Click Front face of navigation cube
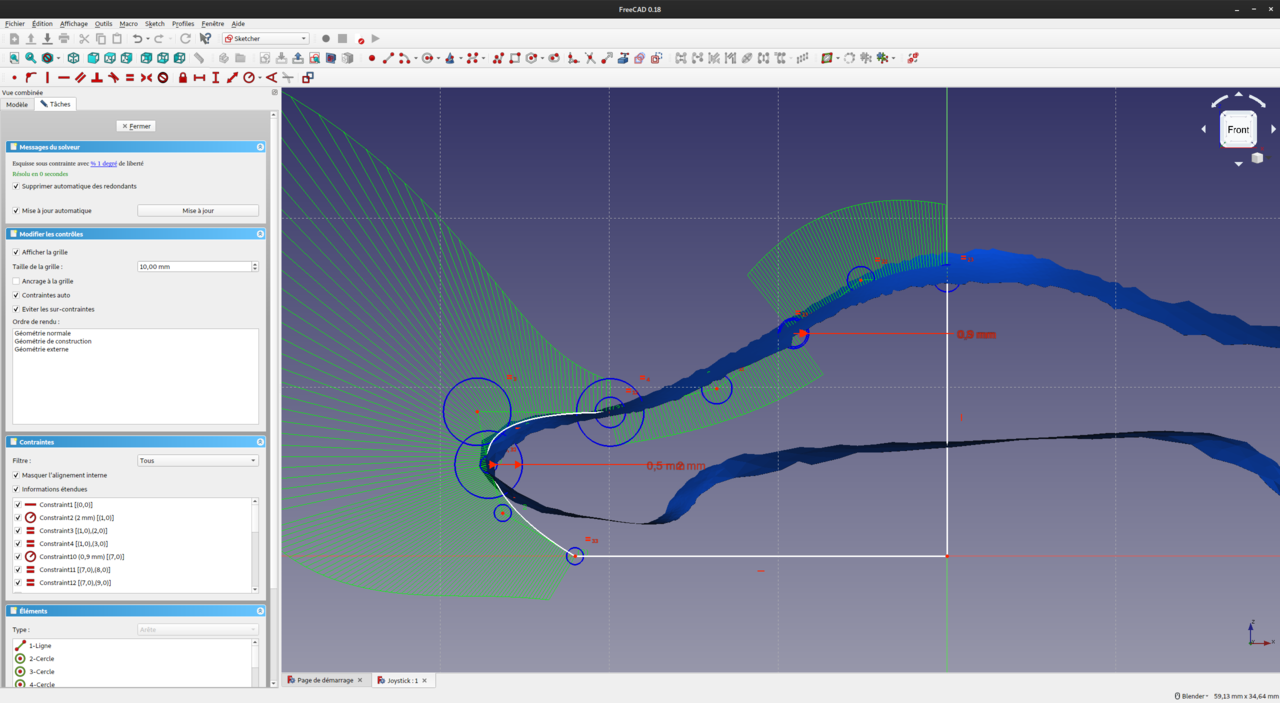1280x703 pixels. tap(1238, 129)
